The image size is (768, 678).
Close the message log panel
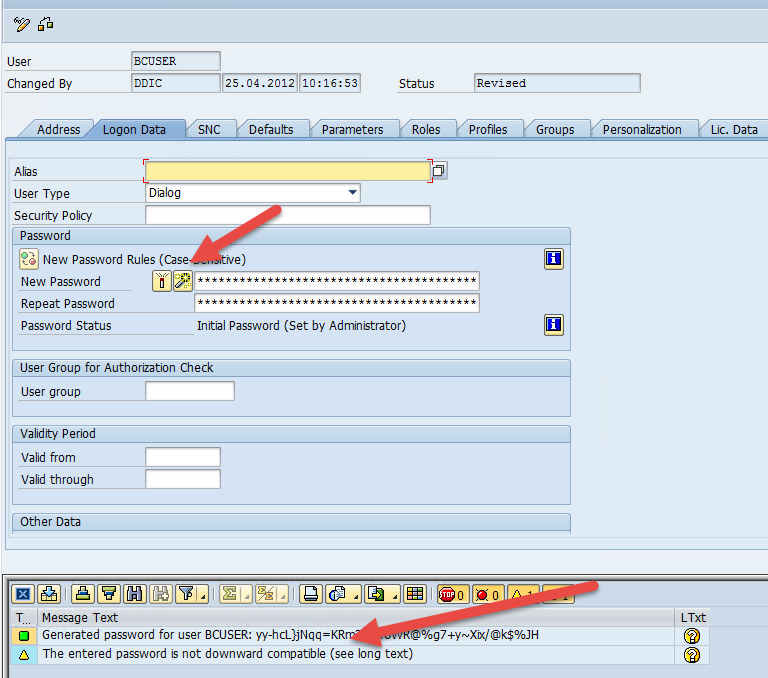23,594
